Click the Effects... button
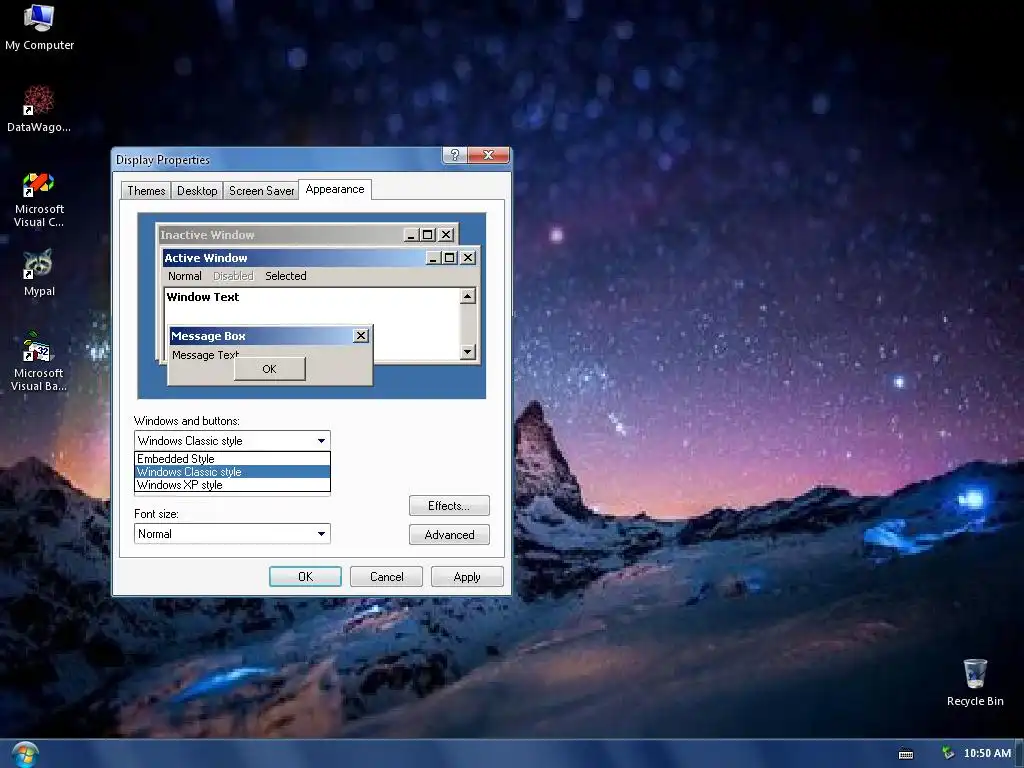 tap(449, 505)
